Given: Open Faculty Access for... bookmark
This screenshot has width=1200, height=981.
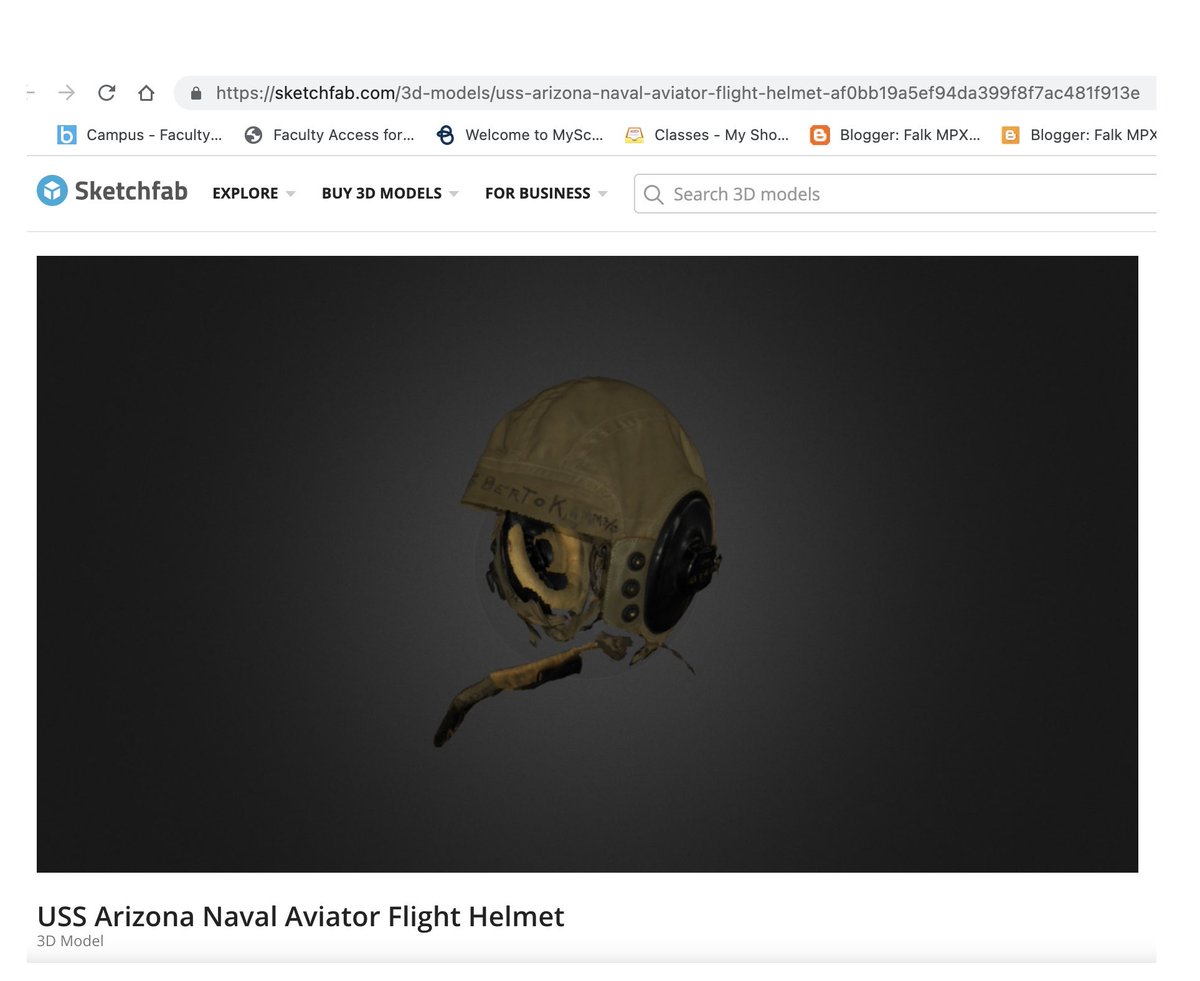Looking at the screenshot, I should point(329,134).
